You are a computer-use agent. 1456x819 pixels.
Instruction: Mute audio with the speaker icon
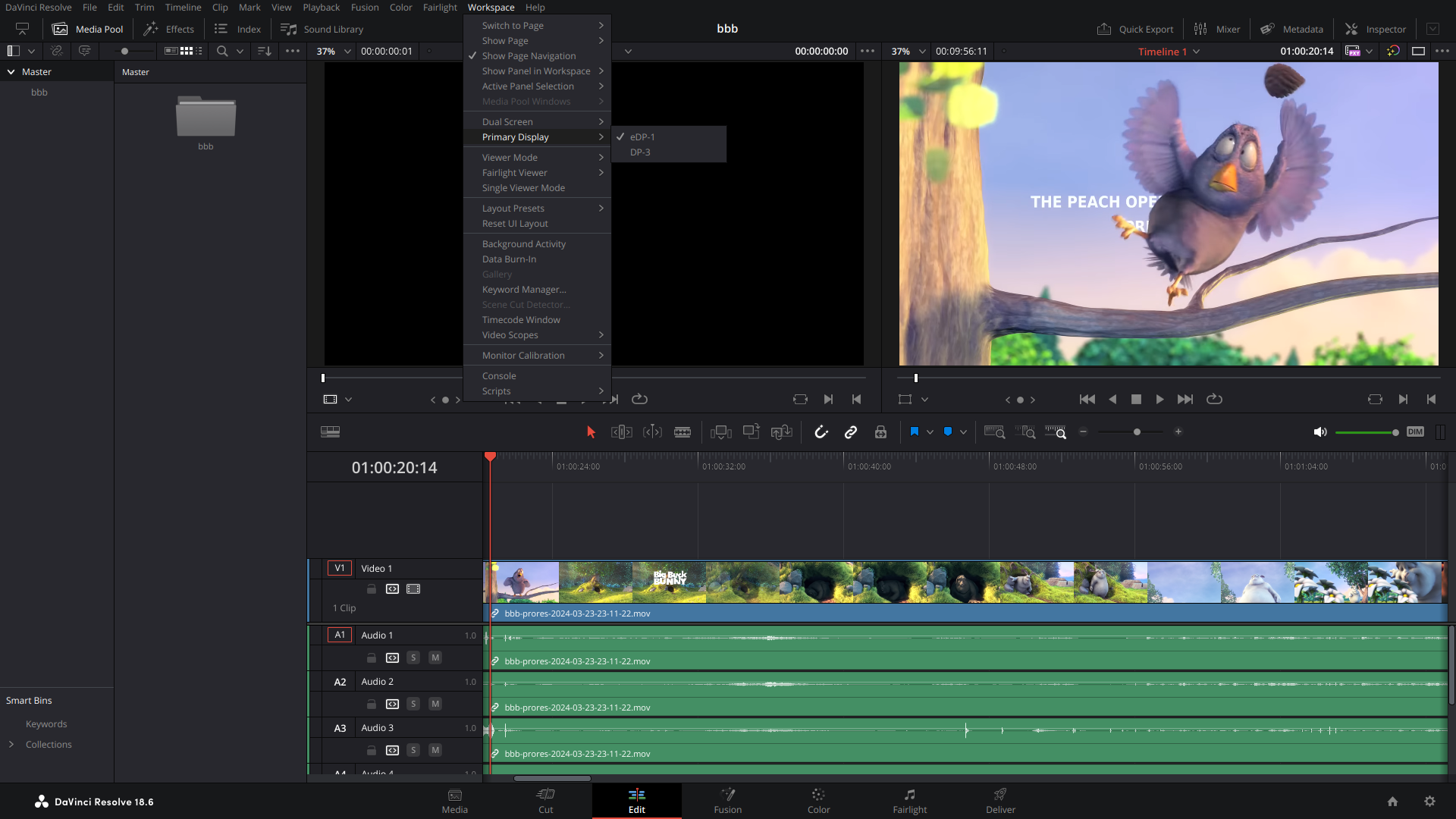click(1319, 432)
